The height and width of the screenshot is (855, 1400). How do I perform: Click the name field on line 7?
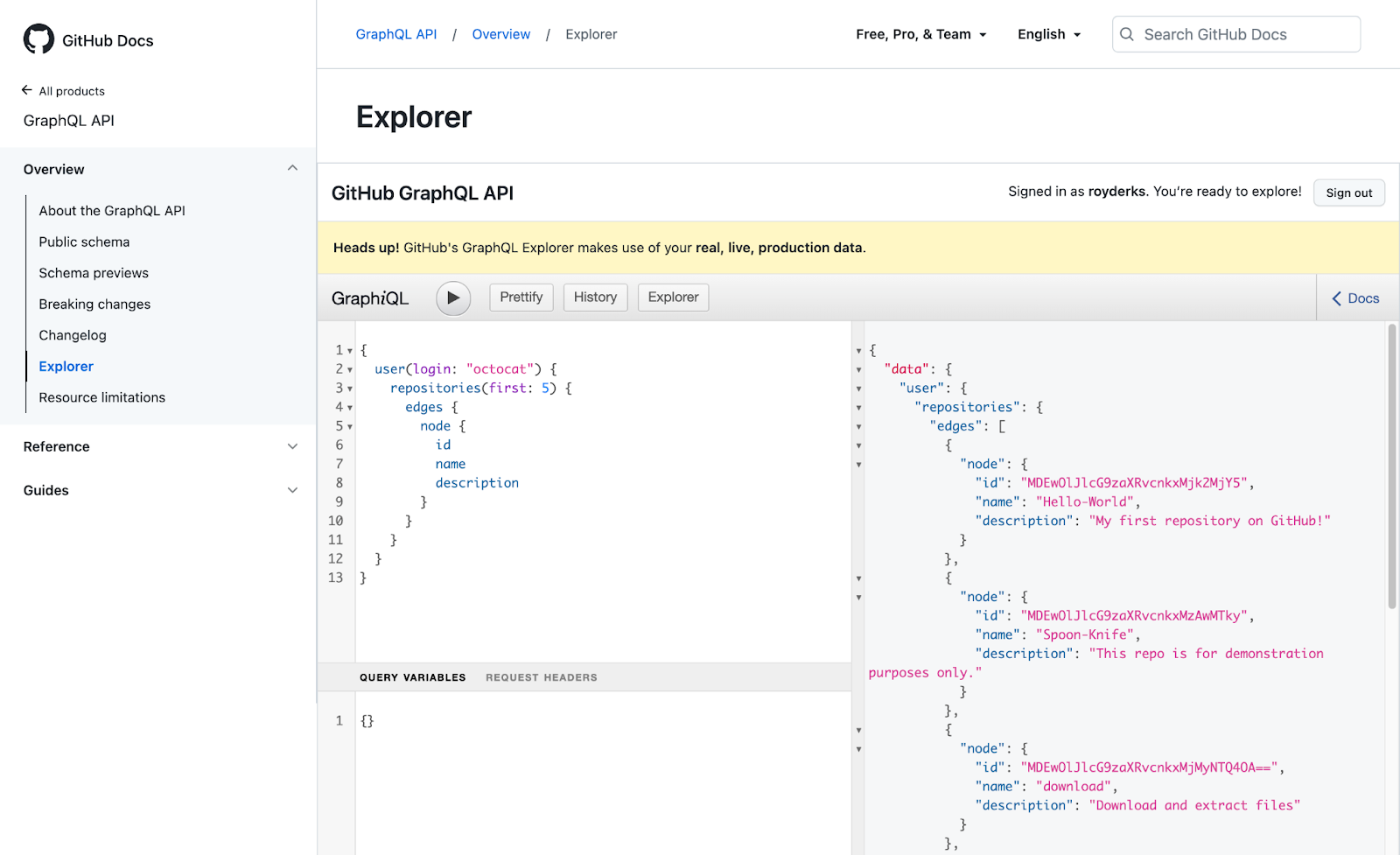(451, 464)
